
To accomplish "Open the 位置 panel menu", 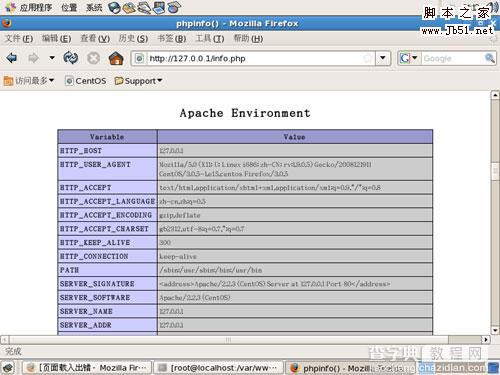I will click(69, 7).
